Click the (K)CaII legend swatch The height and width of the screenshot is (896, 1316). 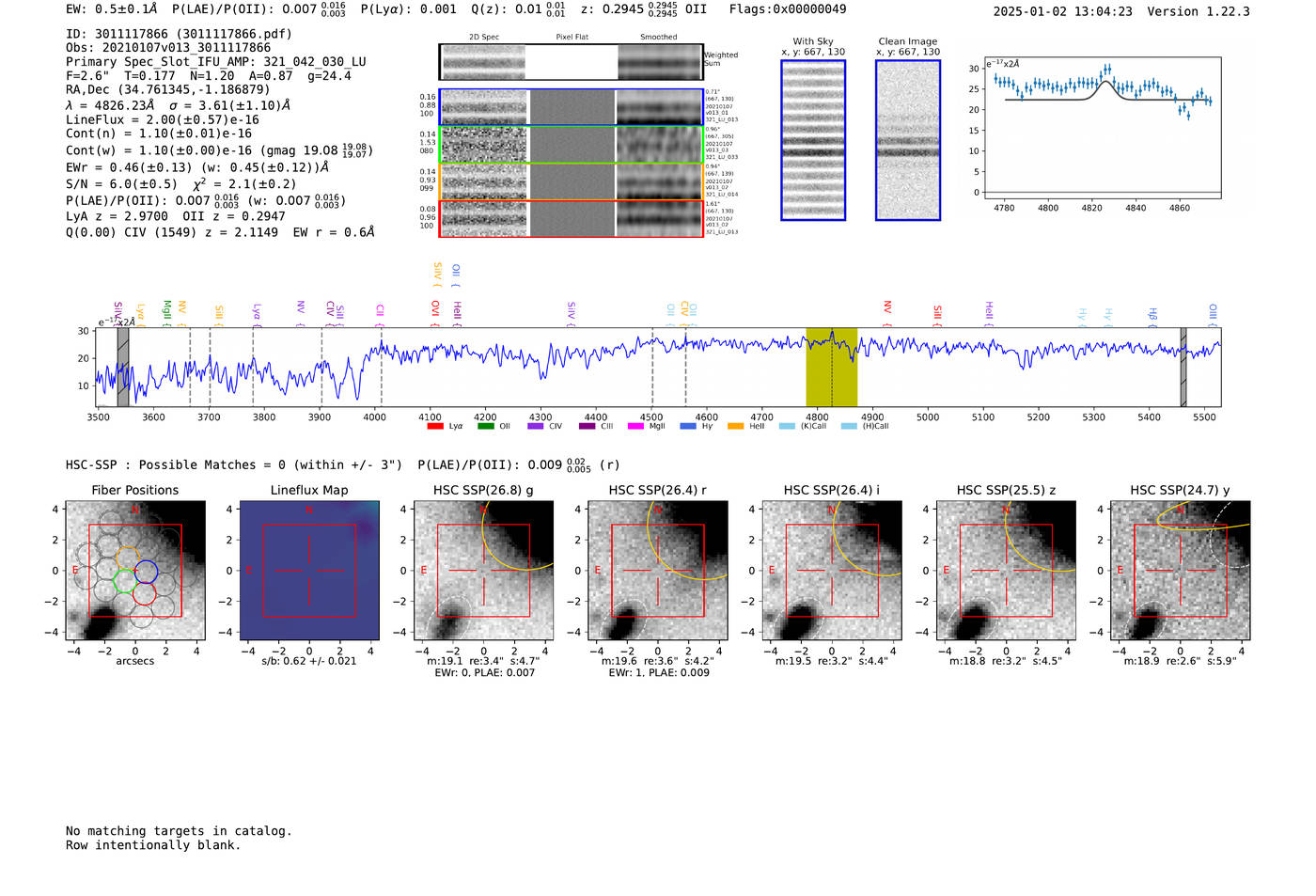pos(787,426)
